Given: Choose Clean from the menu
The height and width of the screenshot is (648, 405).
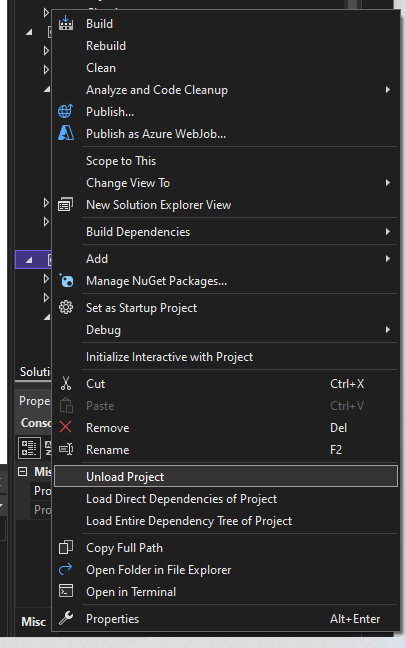Looking at the screenshot, I should coord(226,68).
